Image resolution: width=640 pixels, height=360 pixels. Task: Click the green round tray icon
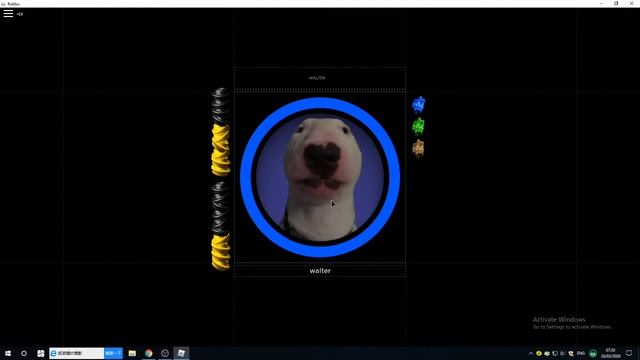tap(593, 353)
